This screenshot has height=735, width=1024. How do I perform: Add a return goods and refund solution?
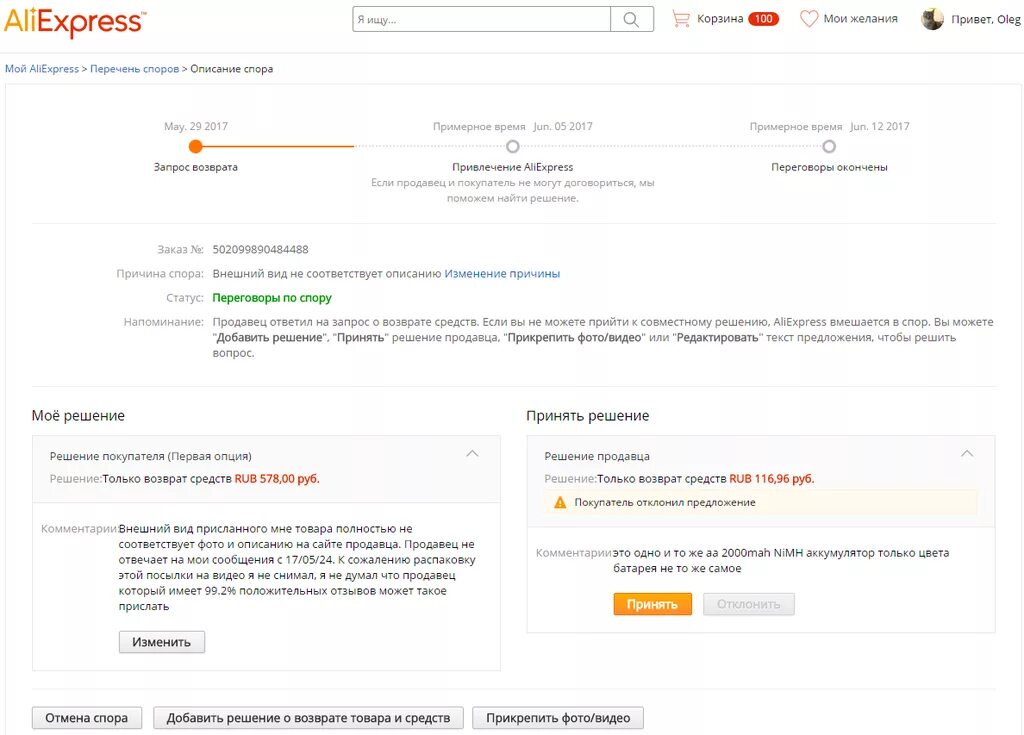[308, 718]
